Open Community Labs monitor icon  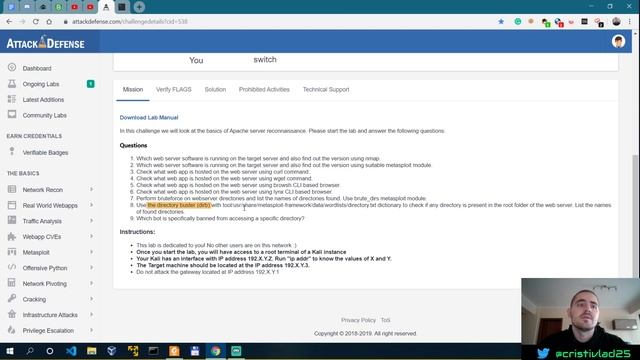pos(12,115)
